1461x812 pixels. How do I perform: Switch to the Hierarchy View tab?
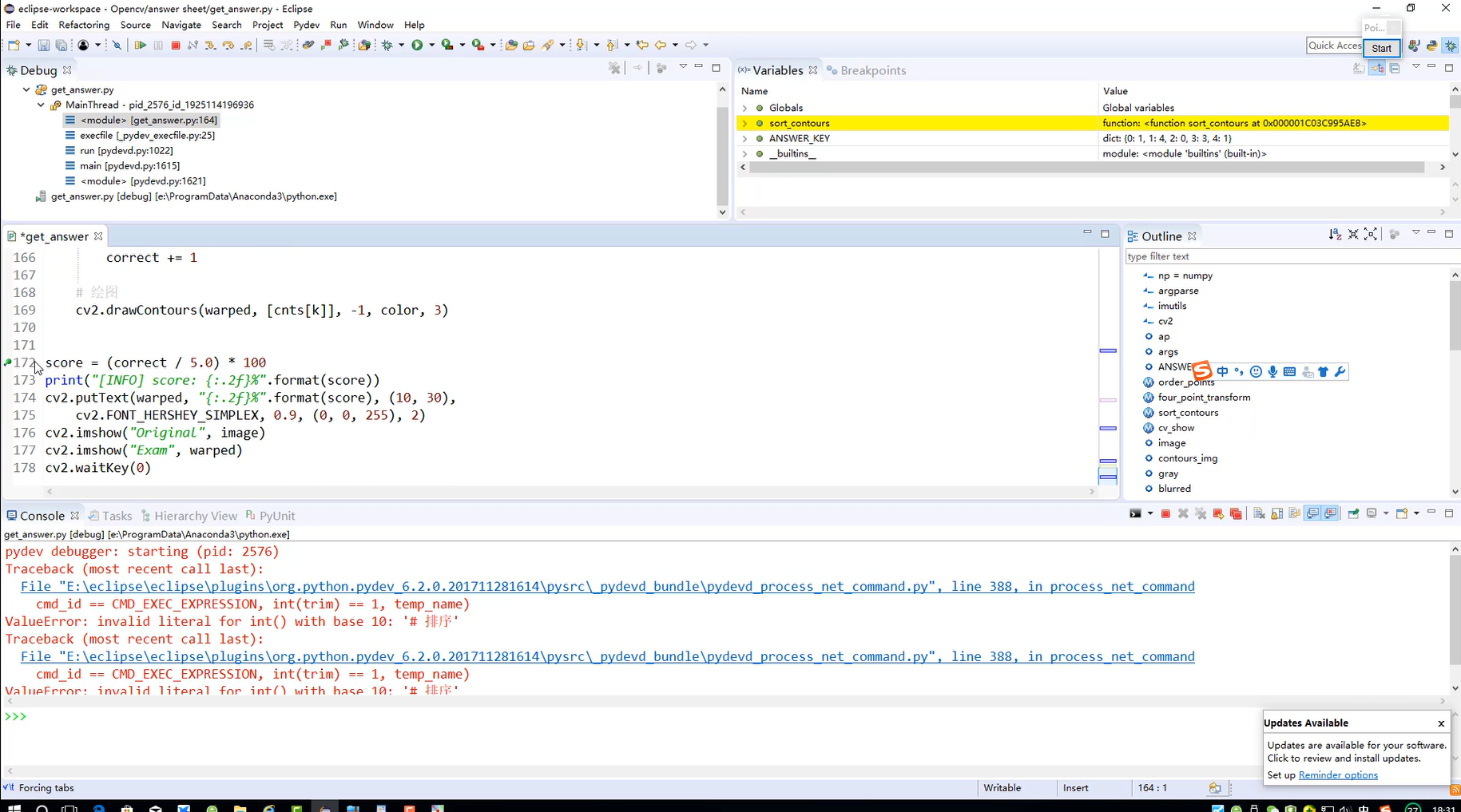(x=189, y=516)
